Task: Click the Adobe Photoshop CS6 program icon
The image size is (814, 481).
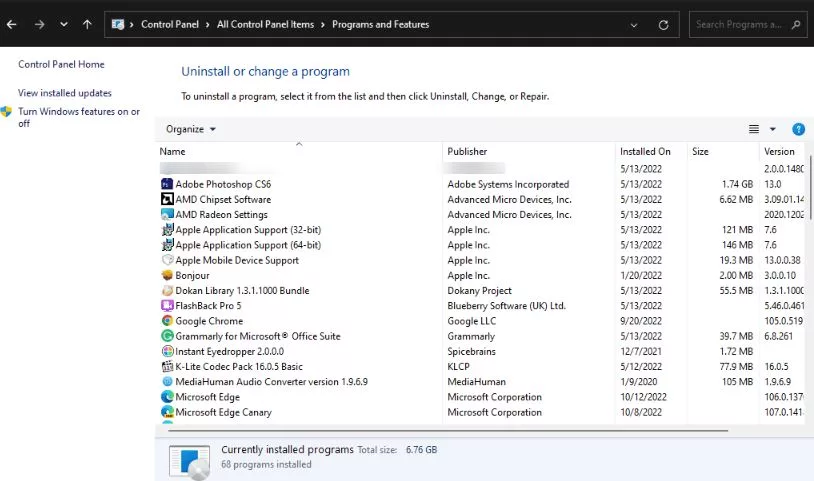Action: pyautogui.click(x=167, y=184)
